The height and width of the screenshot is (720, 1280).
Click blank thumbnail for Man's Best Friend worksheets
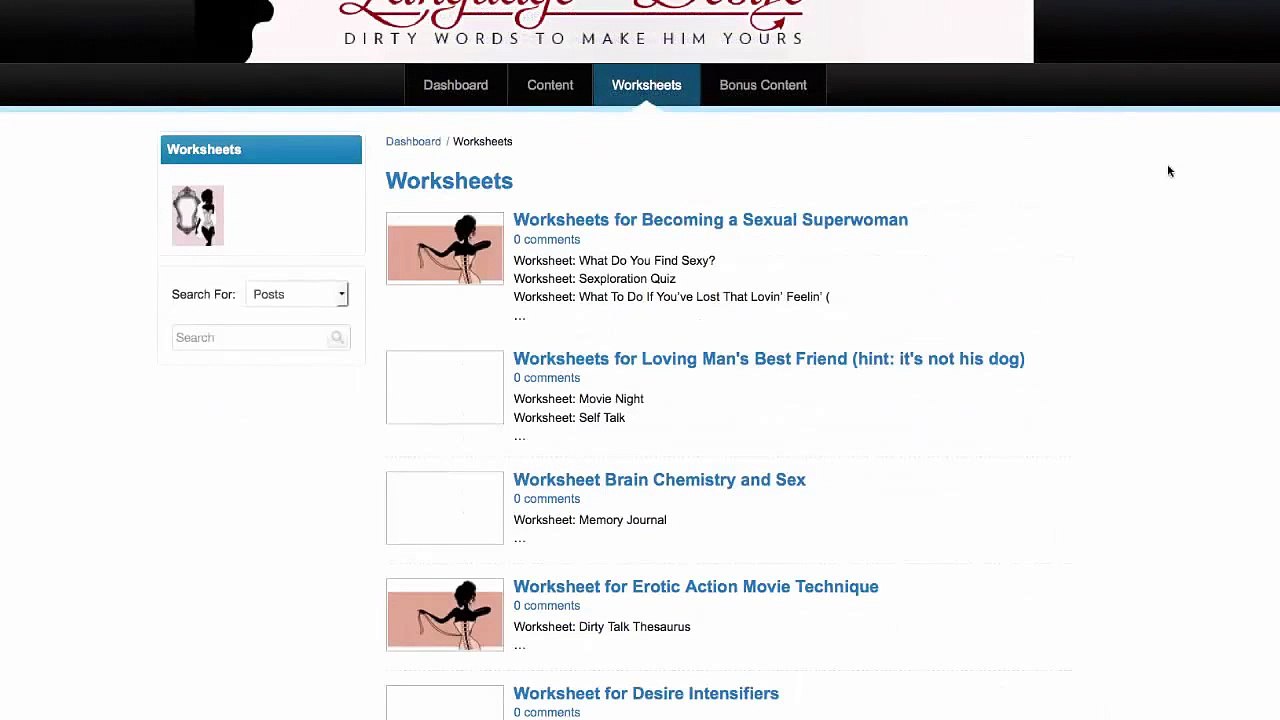[x=445, y=387]
